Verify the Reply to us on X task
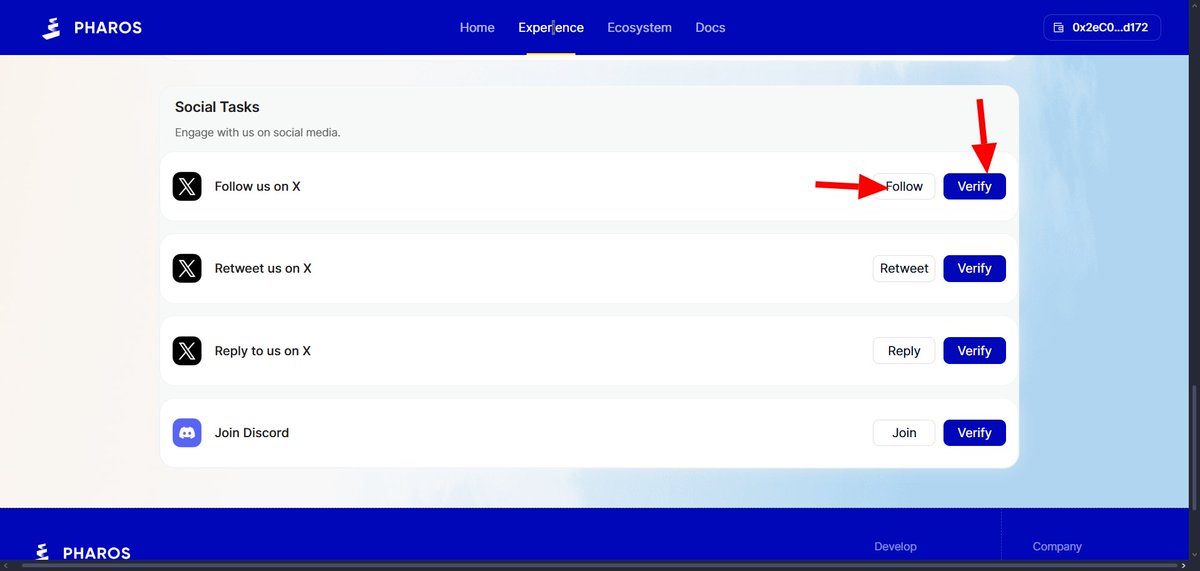The width and height of the screenshot is (1200, 571). 974,351
